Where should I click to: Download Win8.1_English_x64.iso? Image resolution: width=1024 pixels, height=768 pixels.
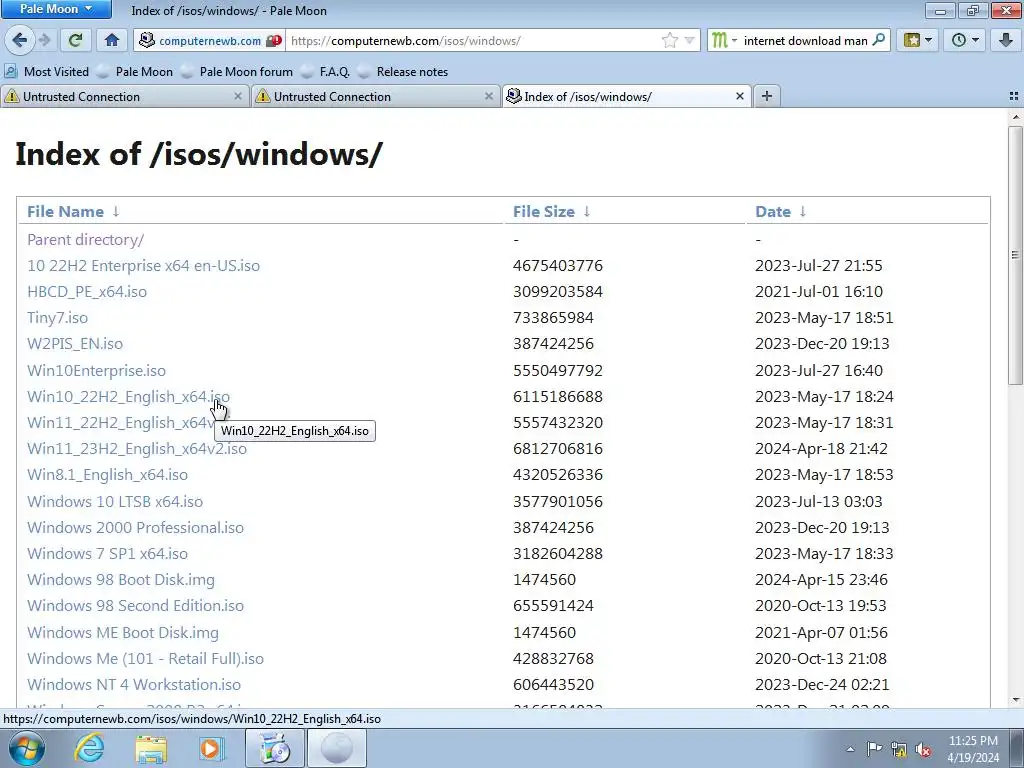[x=108, y=475]
